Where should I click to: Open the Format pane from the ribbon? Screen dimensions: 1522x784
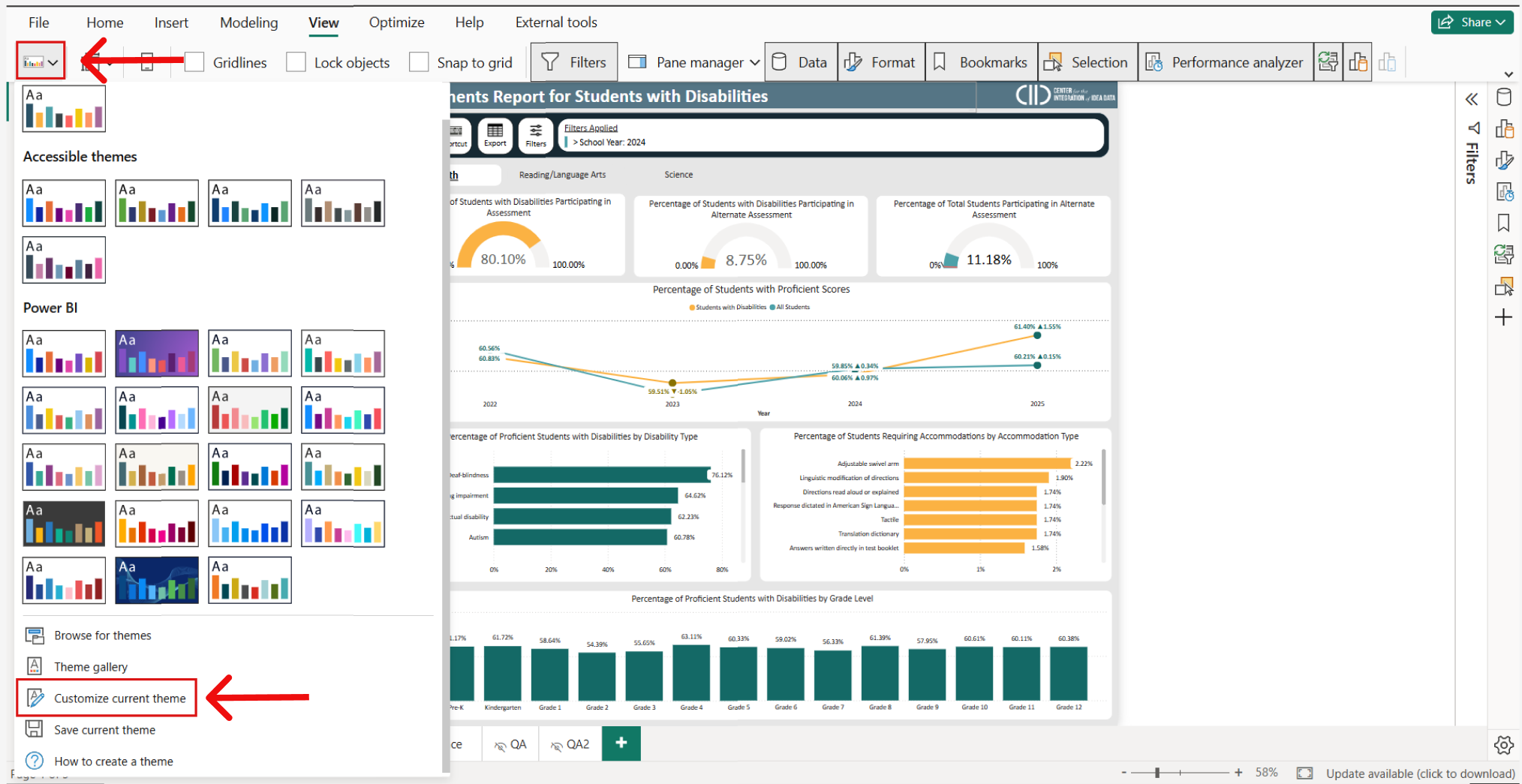(880, 62)
